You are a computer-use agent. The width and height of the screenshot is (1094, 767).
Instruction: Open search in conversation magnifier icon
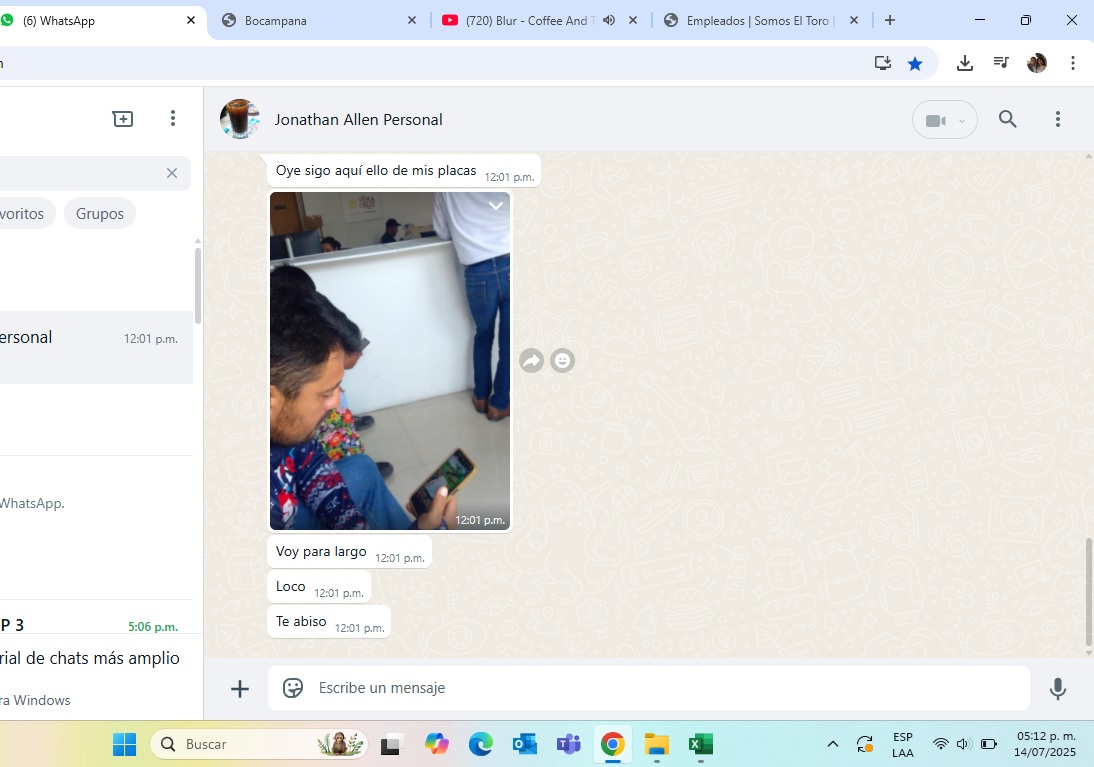pos(1007,120)
